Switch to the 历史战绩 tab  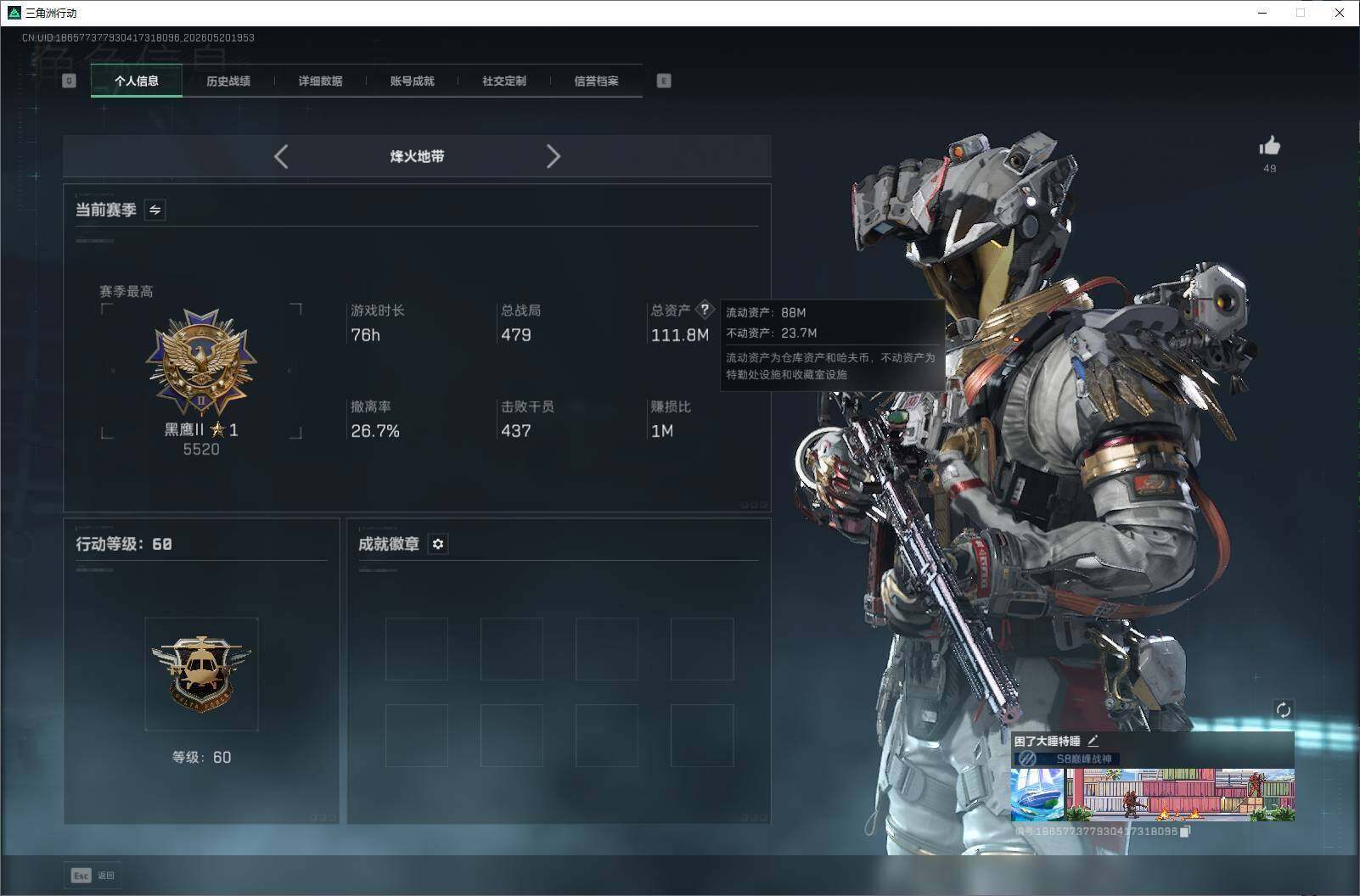coord(228,81)
